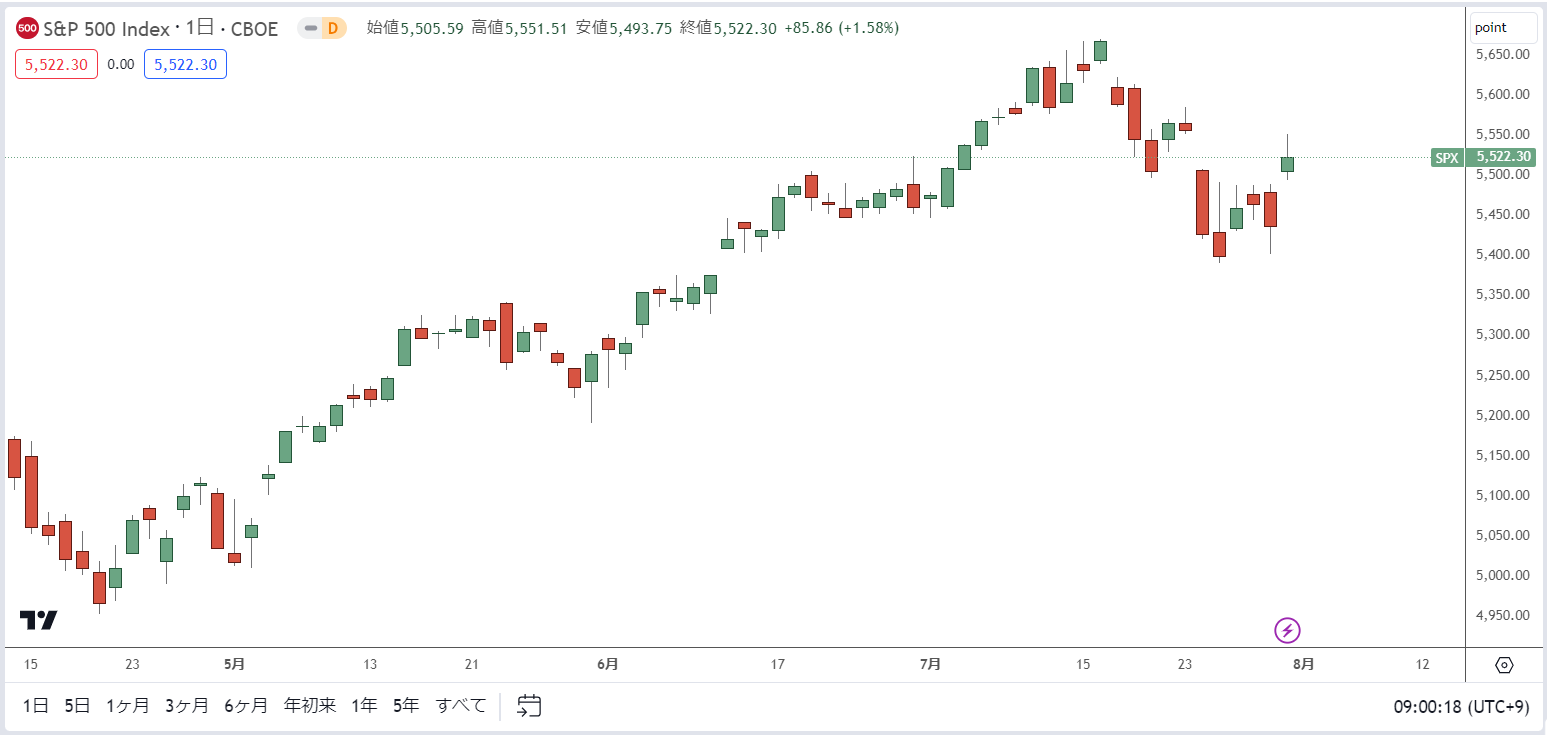Open the timezone menu showing UTC+9
Screen dimensions: 1547x735
pos(1461,706)
